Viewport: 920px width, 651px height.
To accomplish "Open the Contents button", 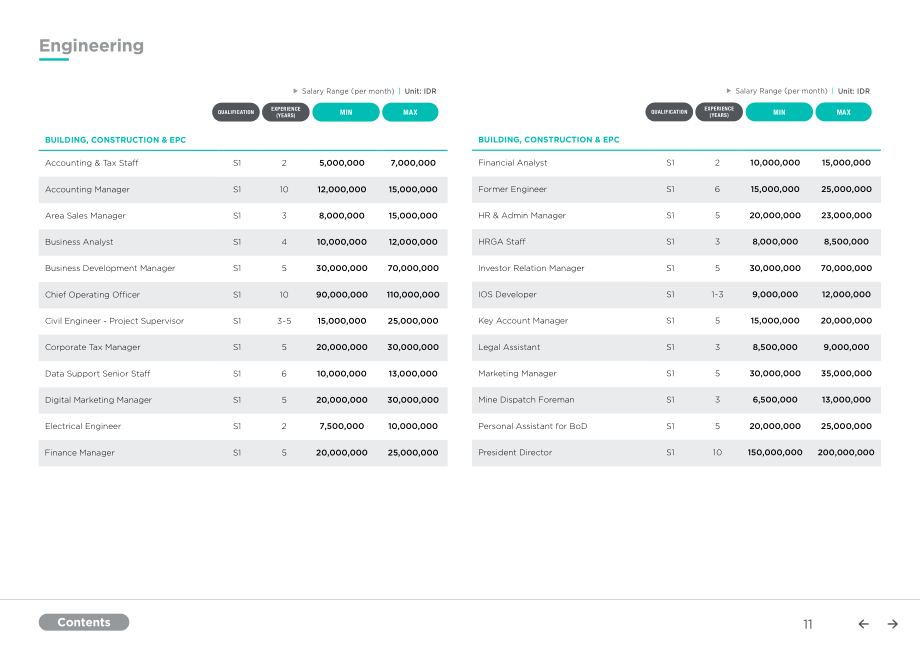I will [84, 622].
